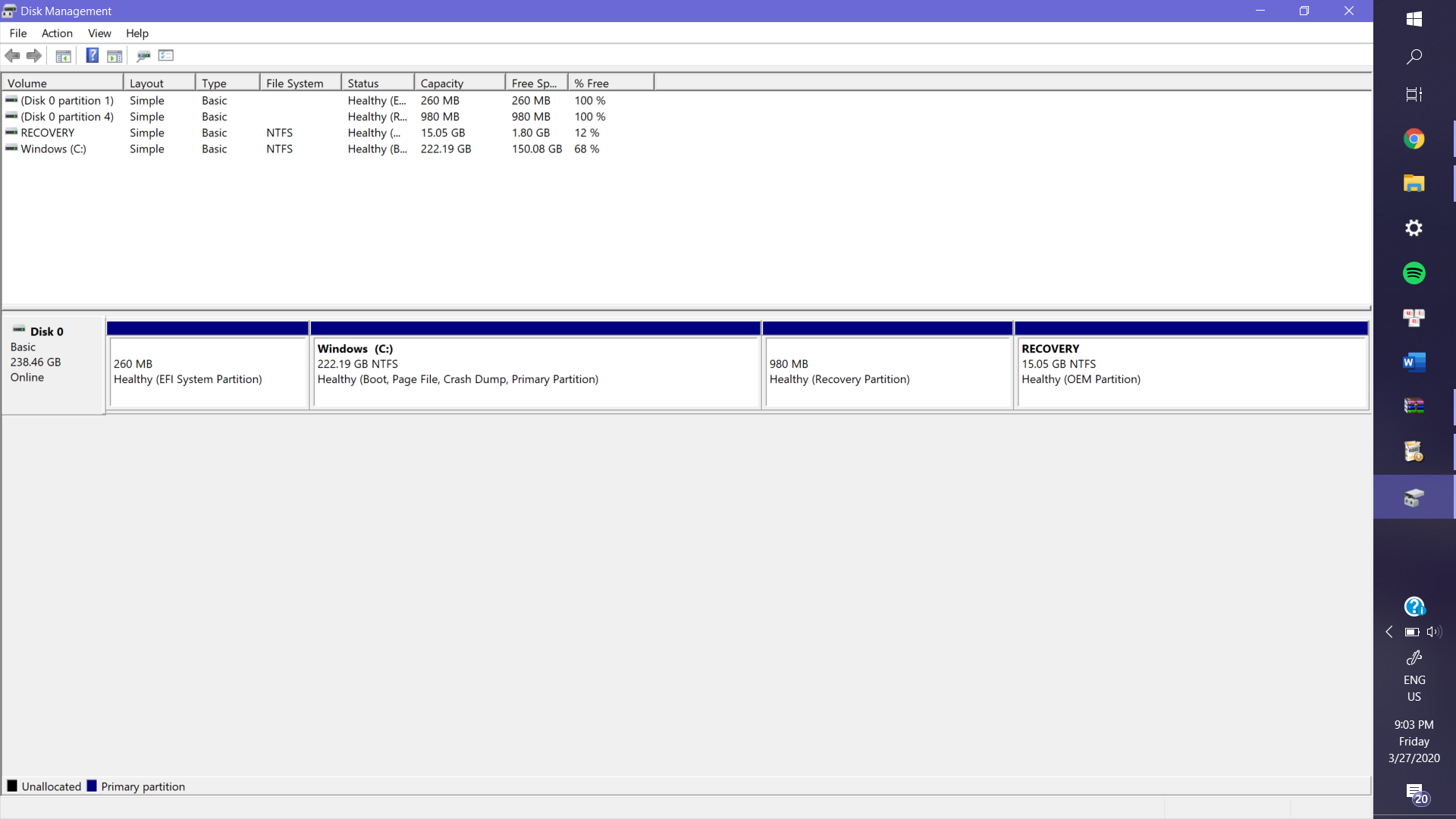Screen dimensions: 1456x819
Task: Open WinRAR from the taskbar
Action: click(x=1414, y=407)
